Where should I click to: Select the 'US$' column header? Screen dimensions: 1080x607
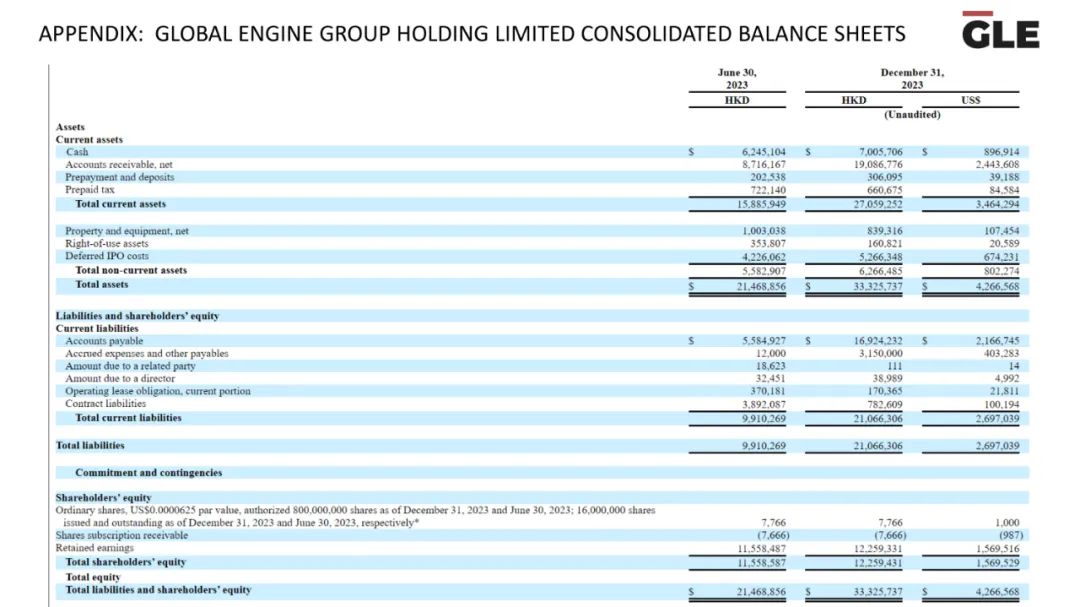click(x=970, y=101)
